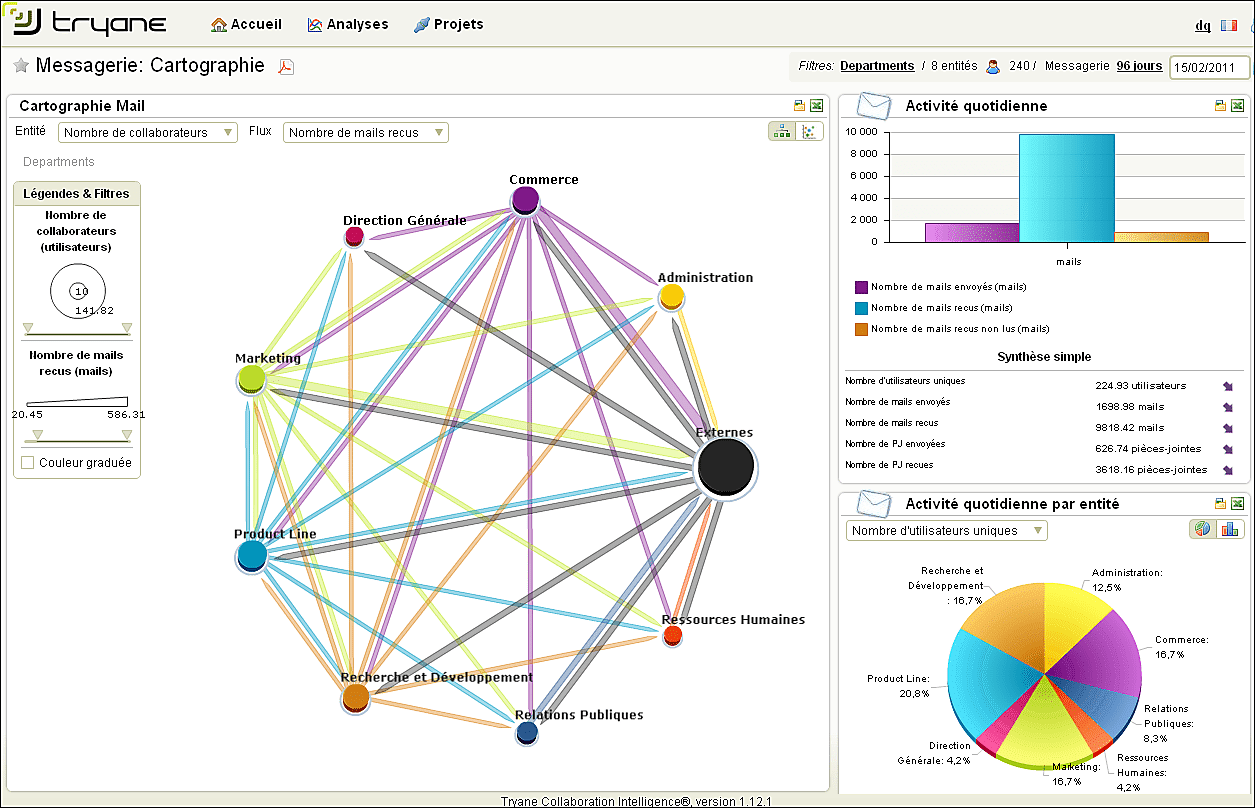Viewport: 1255px width, 808px height.
Task: Click purple mails envoyés legend swatch
Action: (x=861, y=287)
